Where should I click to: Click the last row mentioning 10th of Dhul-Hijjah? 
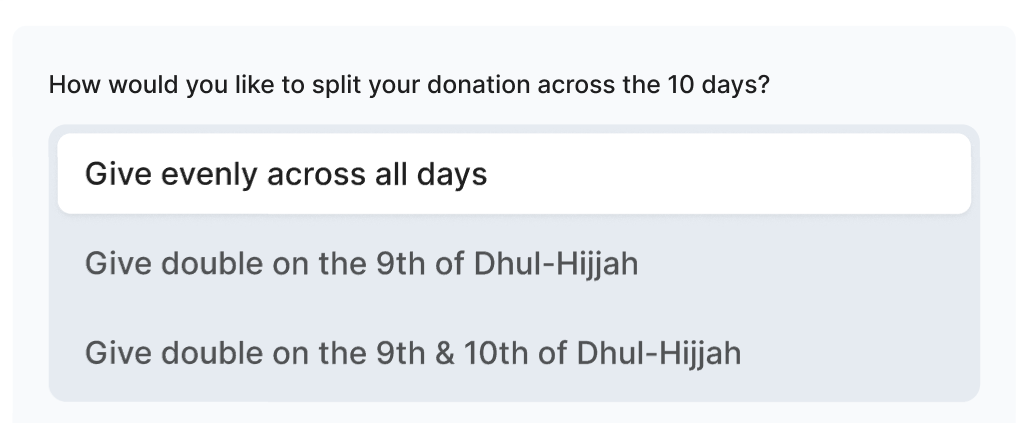(x=514, y=353)
